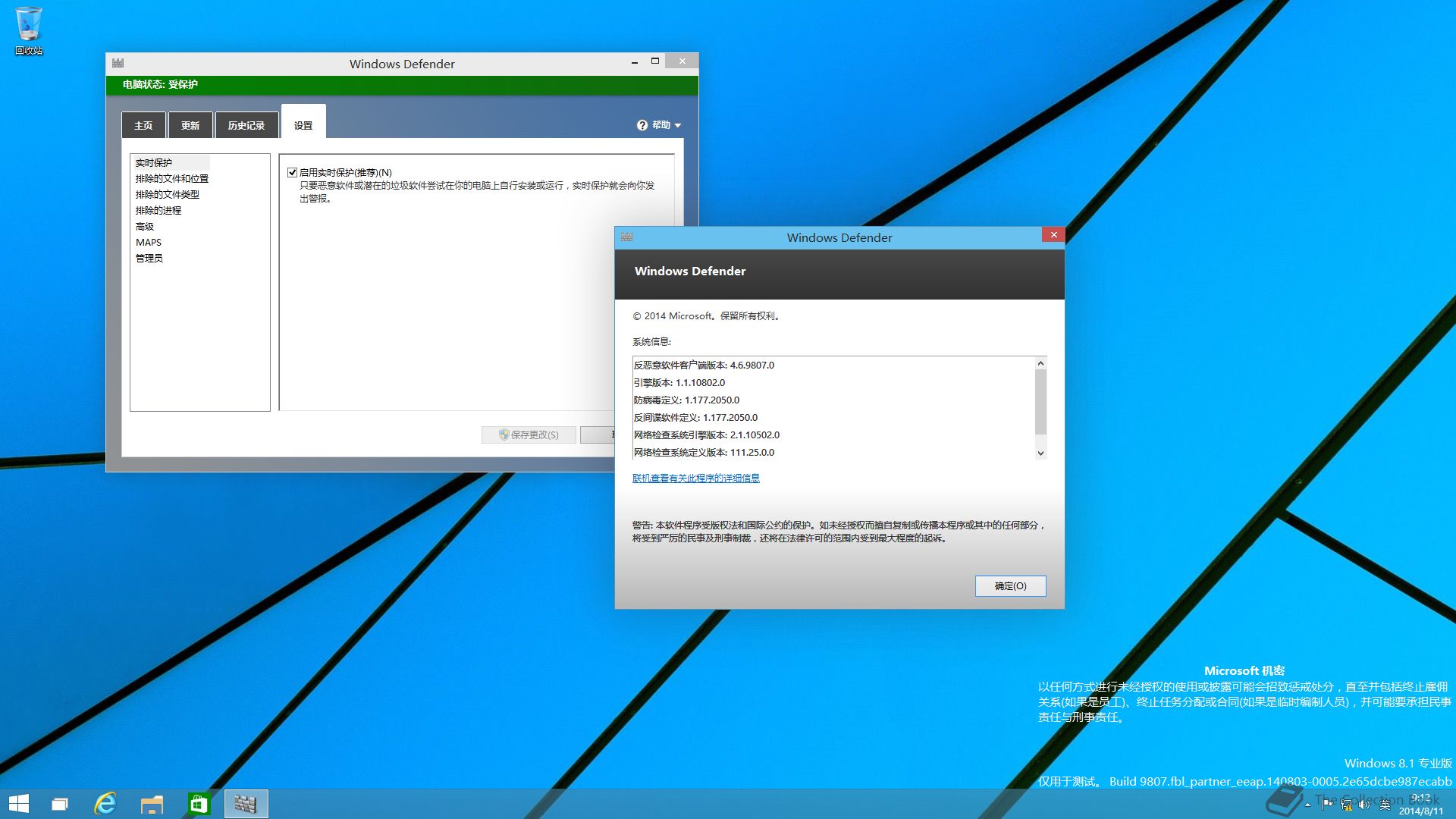
Task: Select MAPS in the settings list
Action: coord(149,242)
